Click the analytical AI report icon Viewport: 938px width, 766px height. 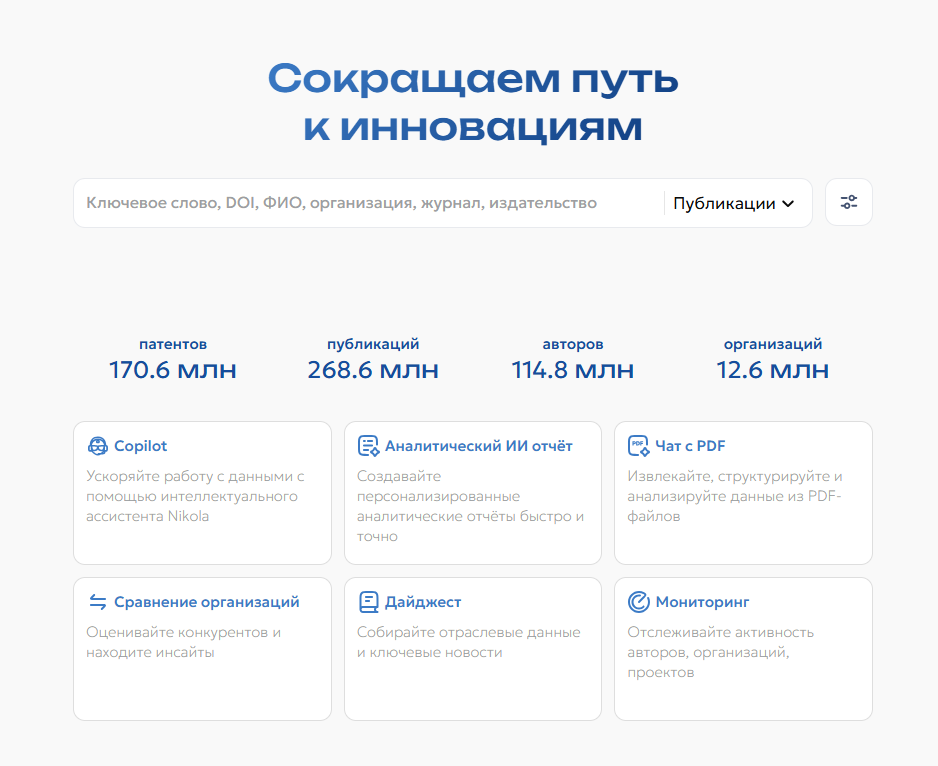coord(368,446)
